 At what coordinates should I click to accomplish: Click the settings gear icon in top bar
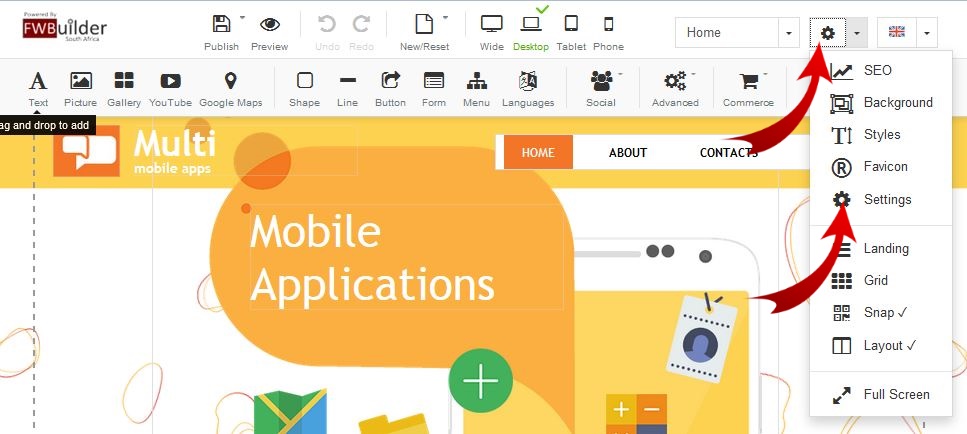[x=828, y=33]
